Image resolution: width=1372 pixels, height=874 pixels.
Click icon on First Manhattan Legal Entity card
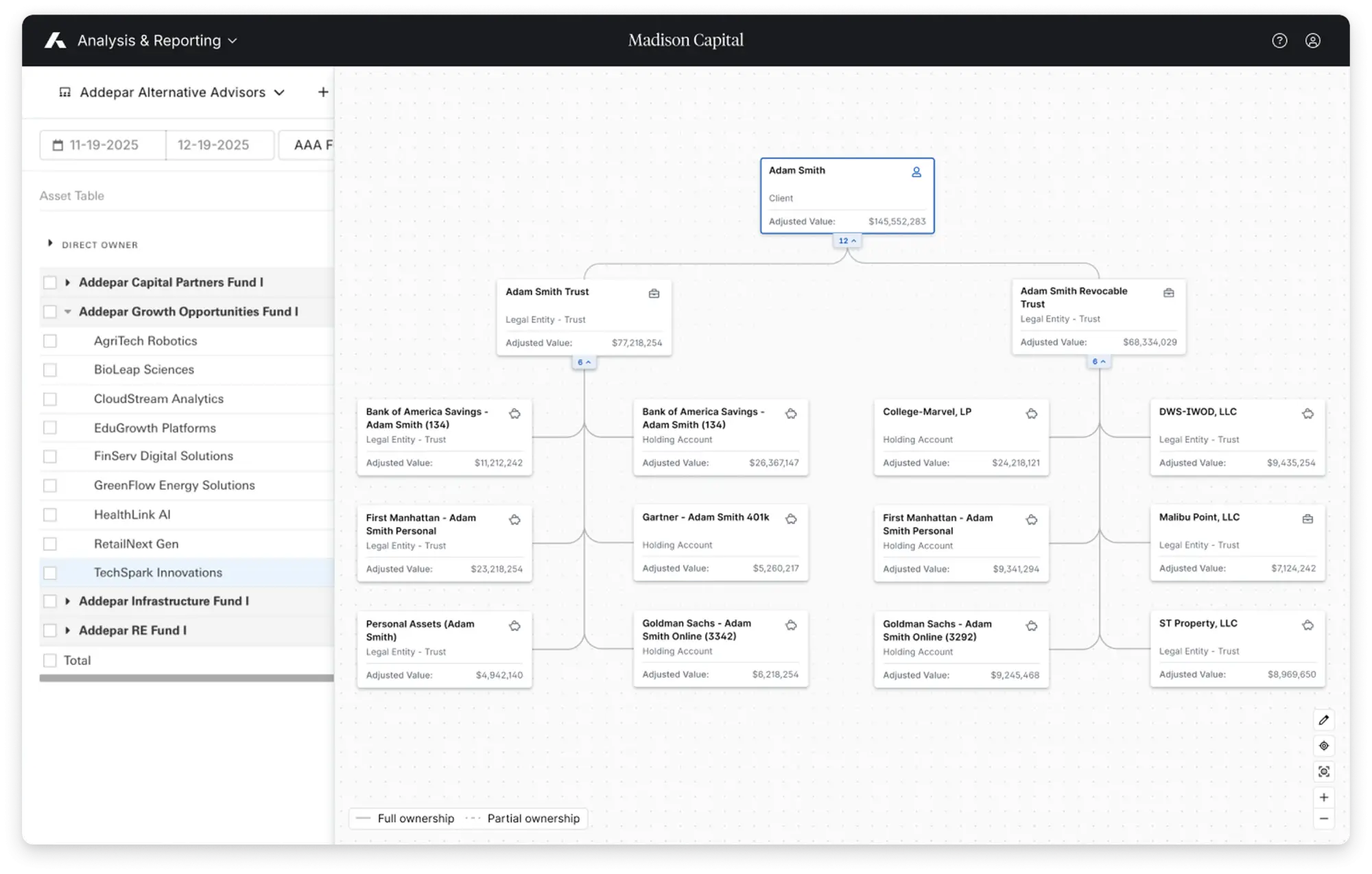(x=514, y=520)
